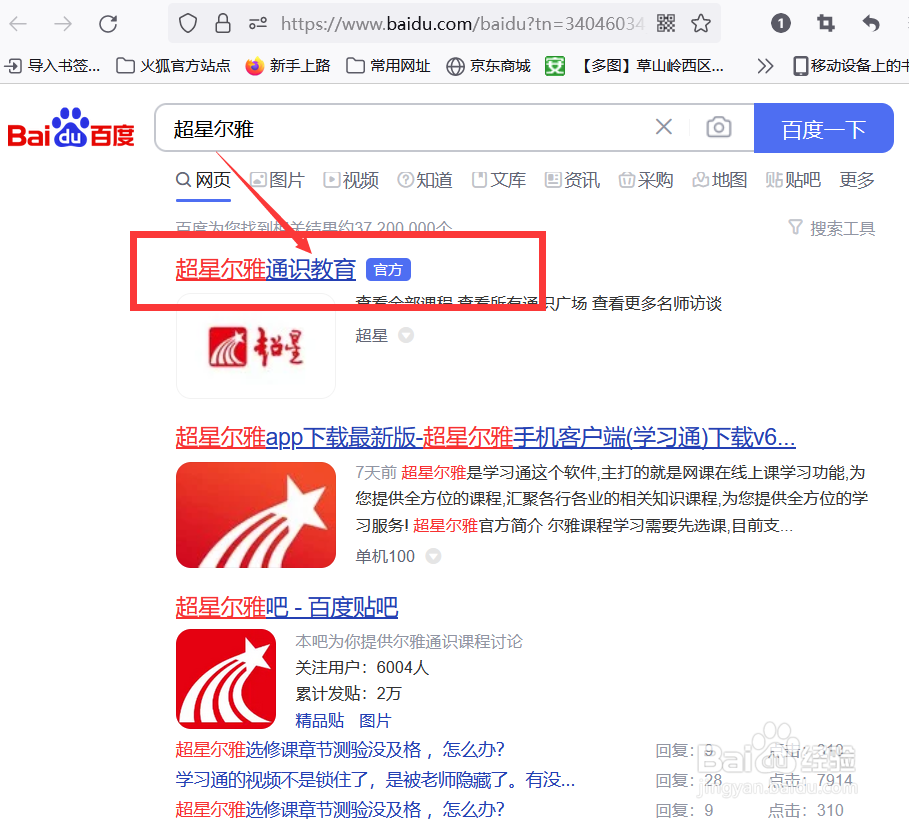Open the site permissions icon in address bar
Viewport: 909px width, 819px height.
tap(257, 24)
